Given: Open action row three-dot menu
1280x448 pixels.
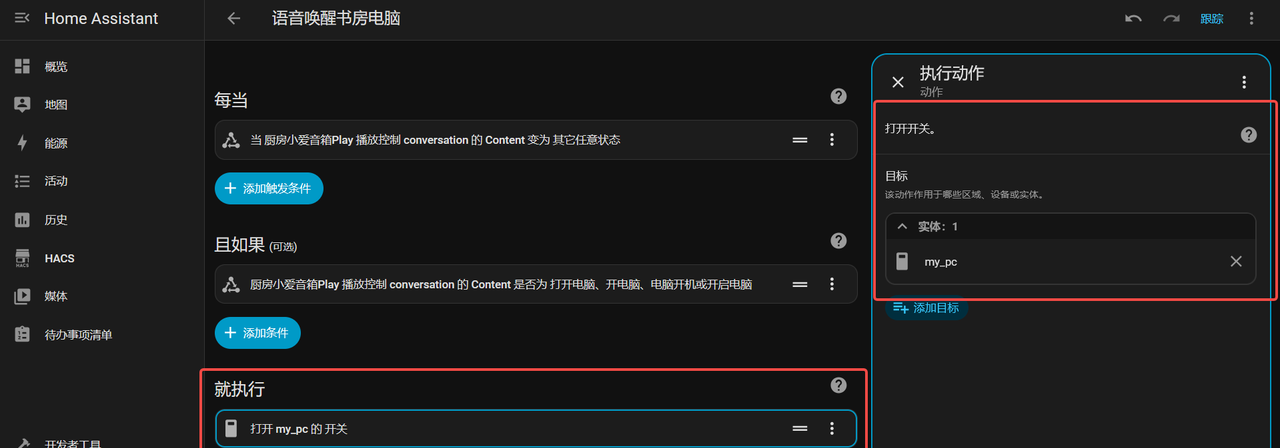Looking at the screenshot, I should click(832, 429).
